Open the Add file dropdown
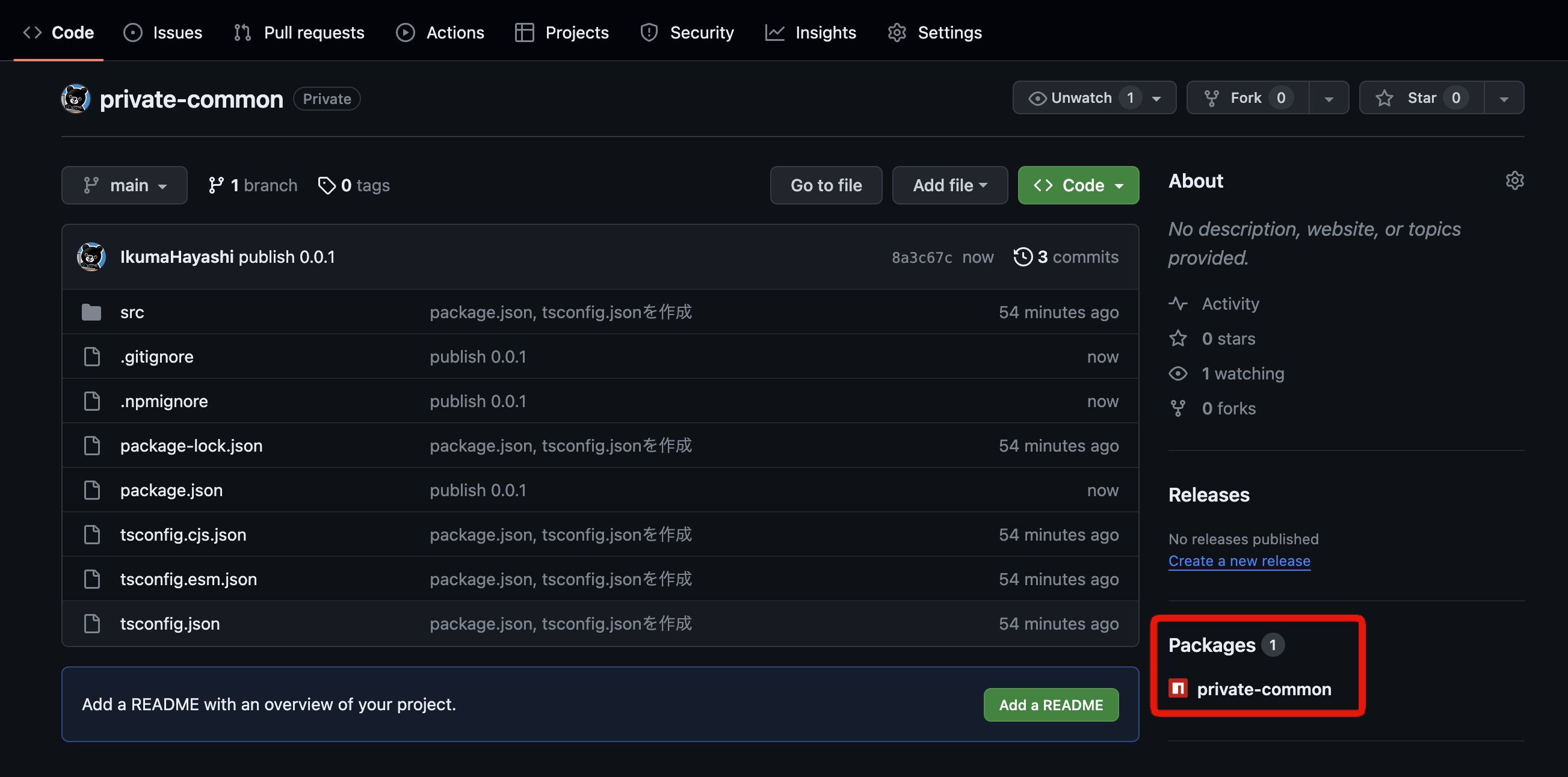This screenshot has height=777, width=1568. [949, 185]
